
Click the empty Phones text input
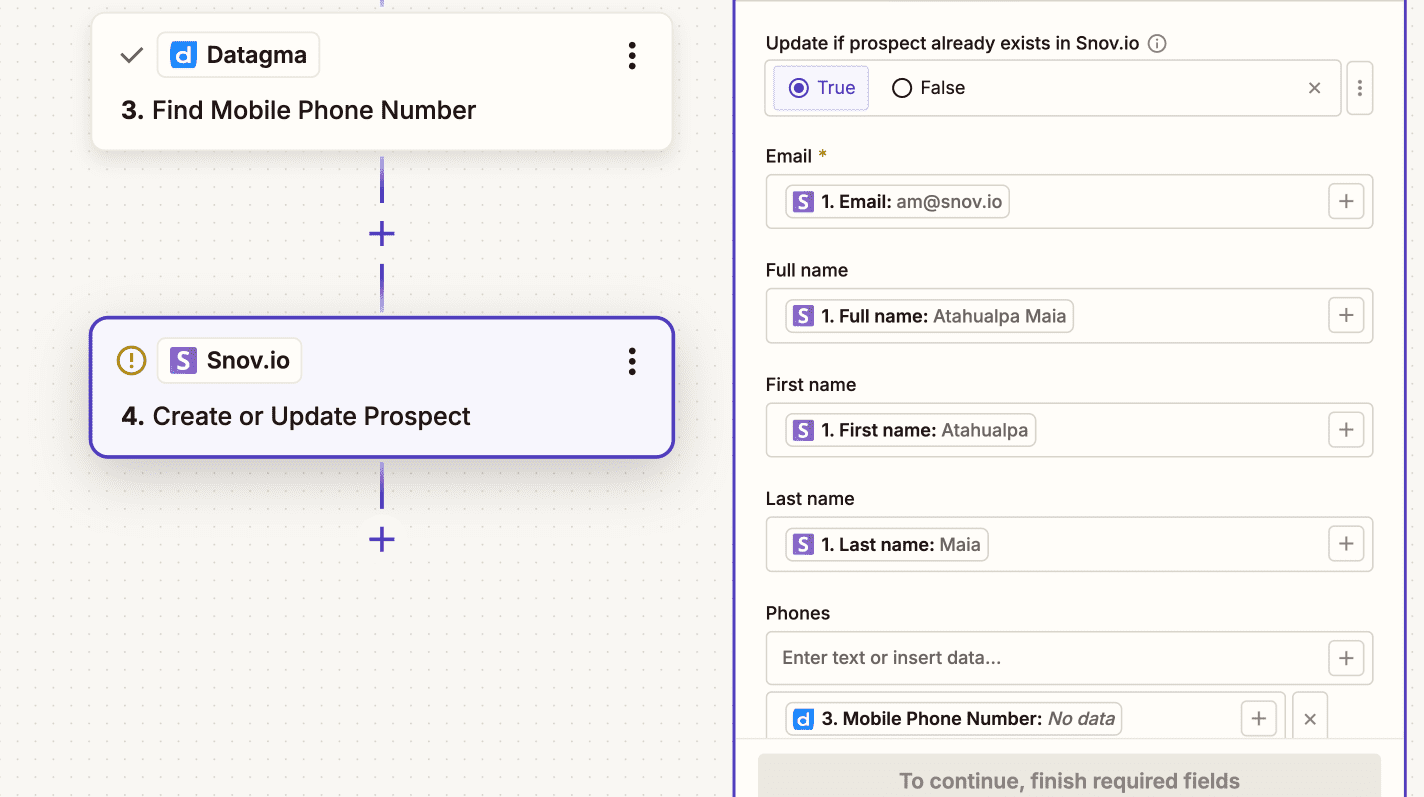coord(1040,658)
